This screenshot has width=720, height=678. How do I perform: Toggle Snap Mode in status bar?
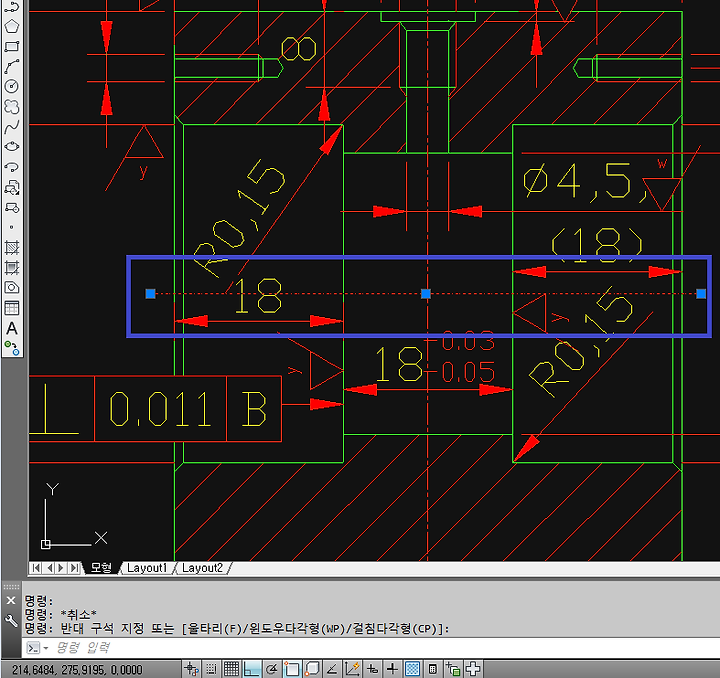211,669
